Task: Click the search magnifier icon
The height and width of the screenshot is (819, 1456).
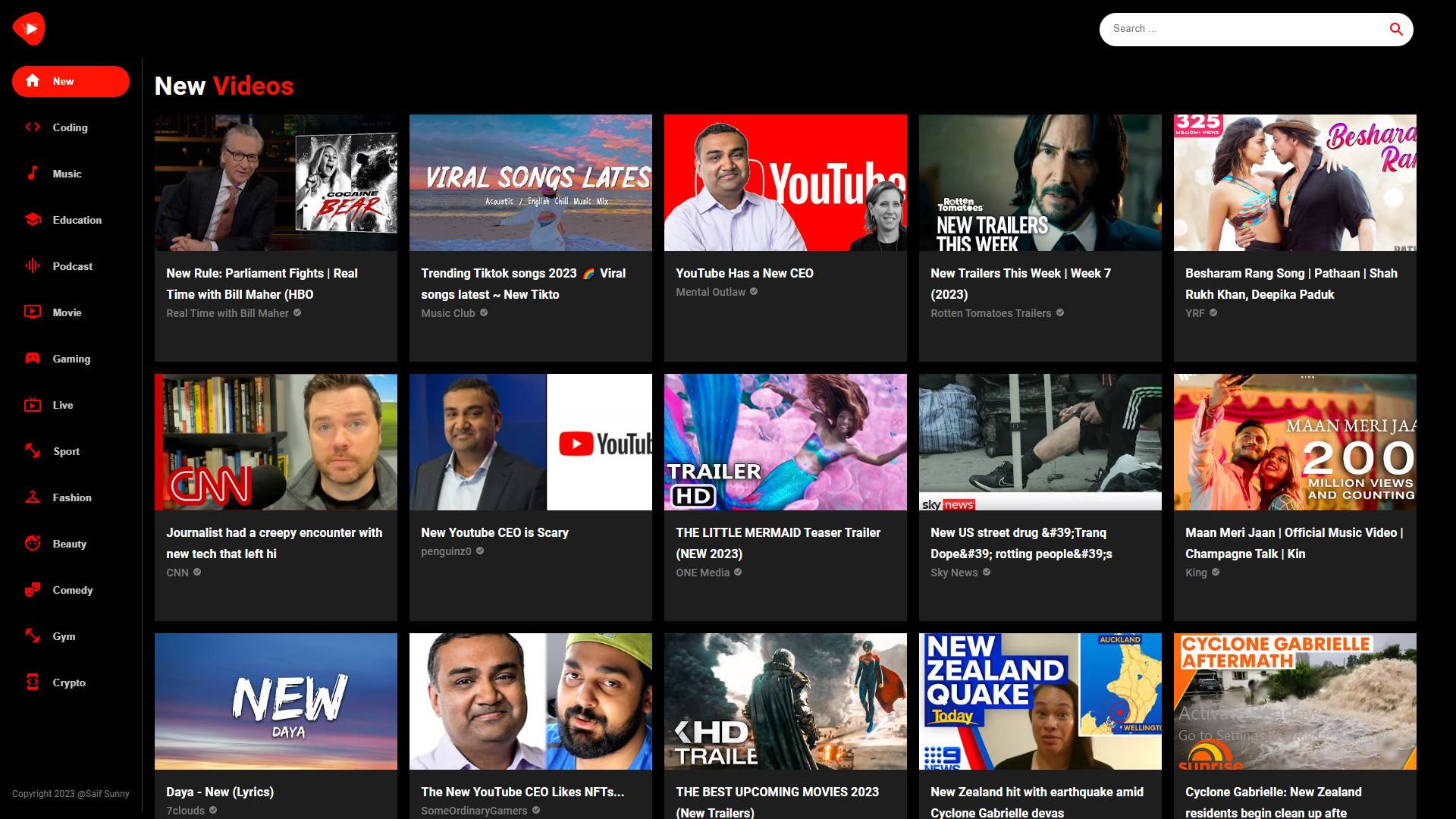Action: [1396, 29]
